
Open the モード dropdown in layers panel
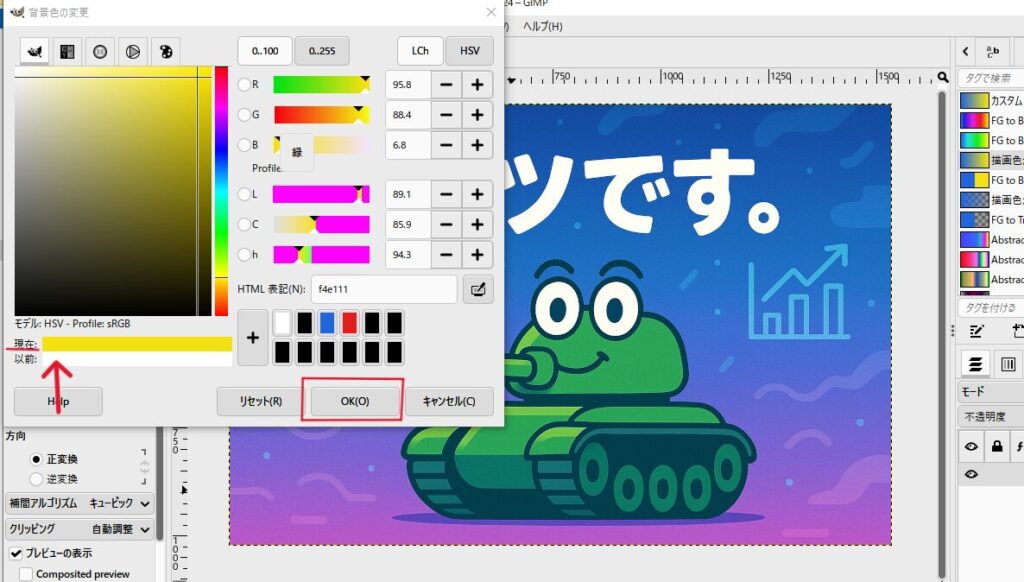991,392
